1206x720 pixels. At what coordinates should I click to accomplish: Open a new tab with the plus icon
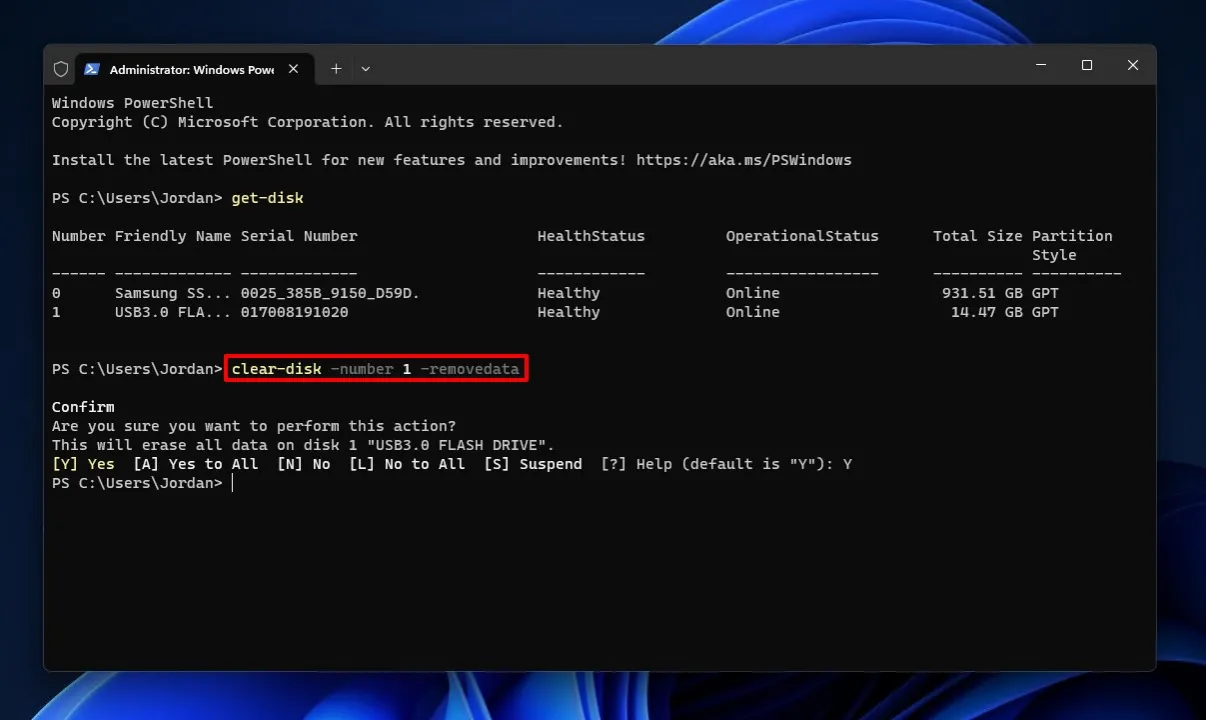pos(336,69)
